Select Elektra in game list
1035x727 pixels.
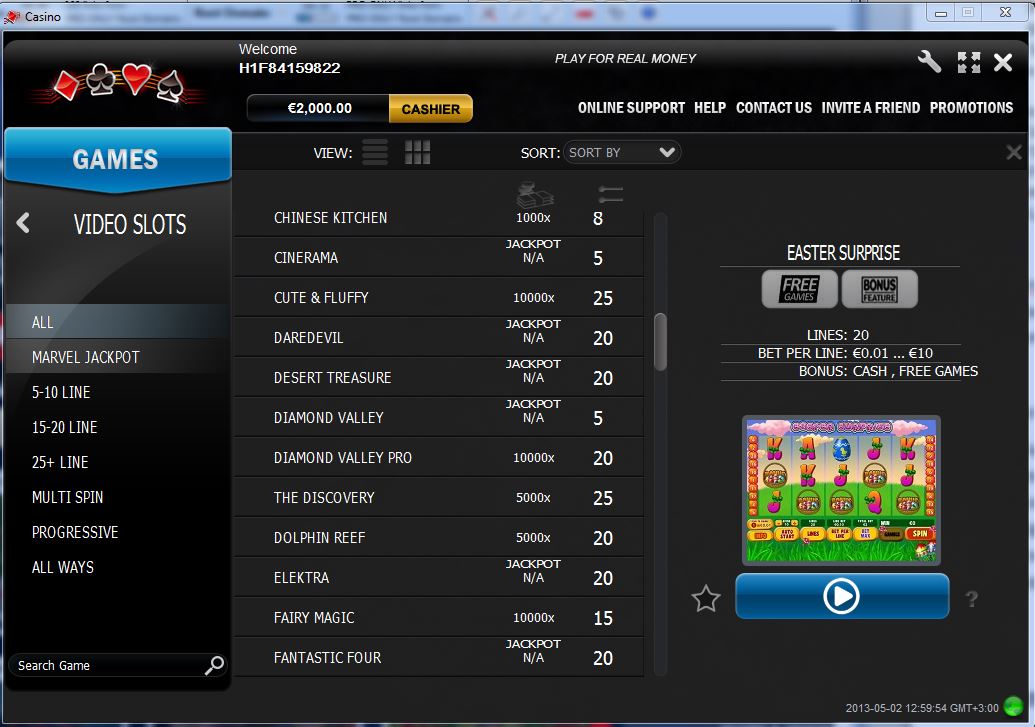point(439,578)
